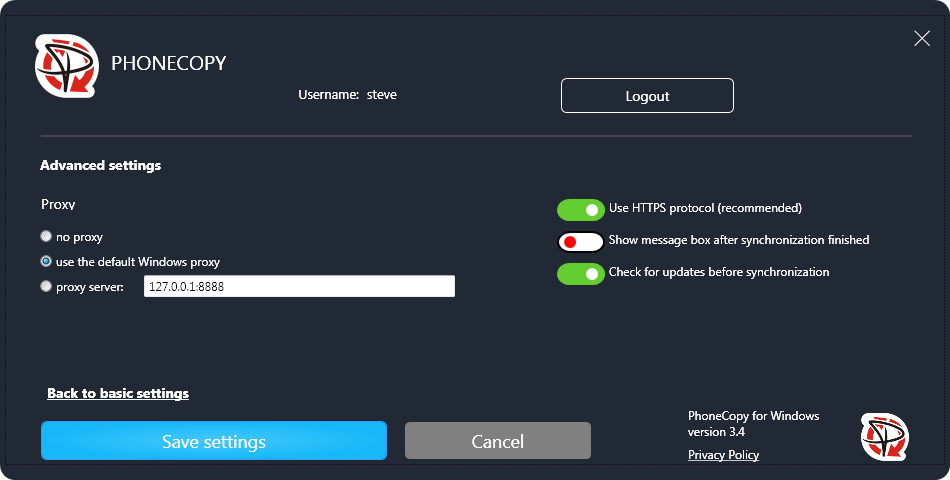Click the 'PHONECOPY' title text
Image resolution: width=950 pixels, height=480 pixels.
[x=168, y=63]
